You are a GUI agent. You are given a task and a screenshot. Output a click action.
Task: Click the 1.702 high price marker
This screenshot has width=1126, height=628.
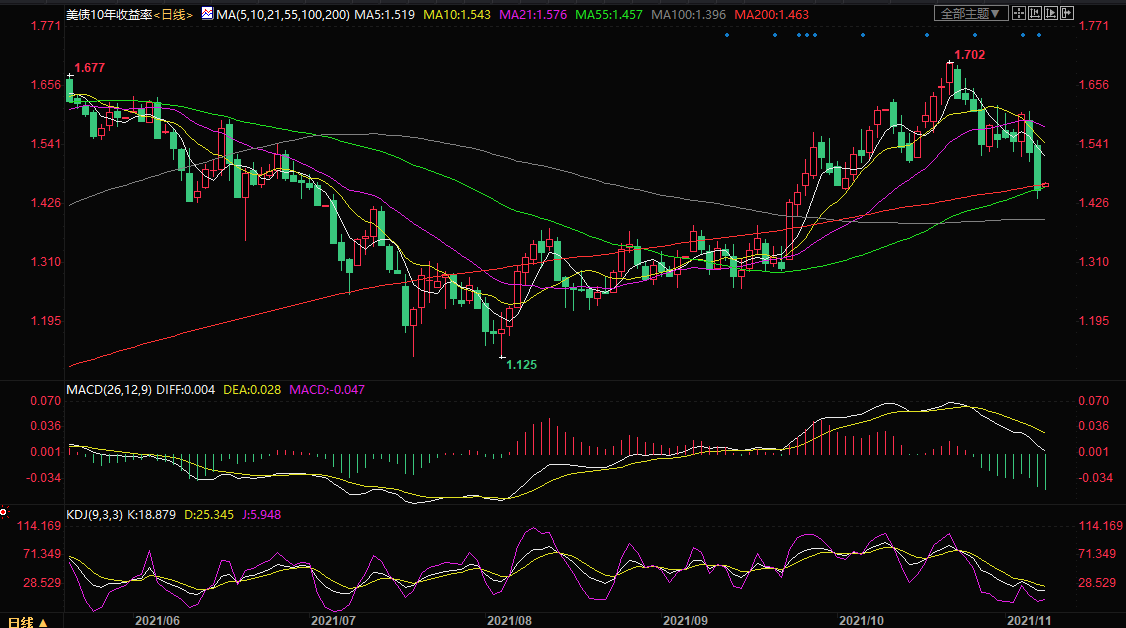969,56
